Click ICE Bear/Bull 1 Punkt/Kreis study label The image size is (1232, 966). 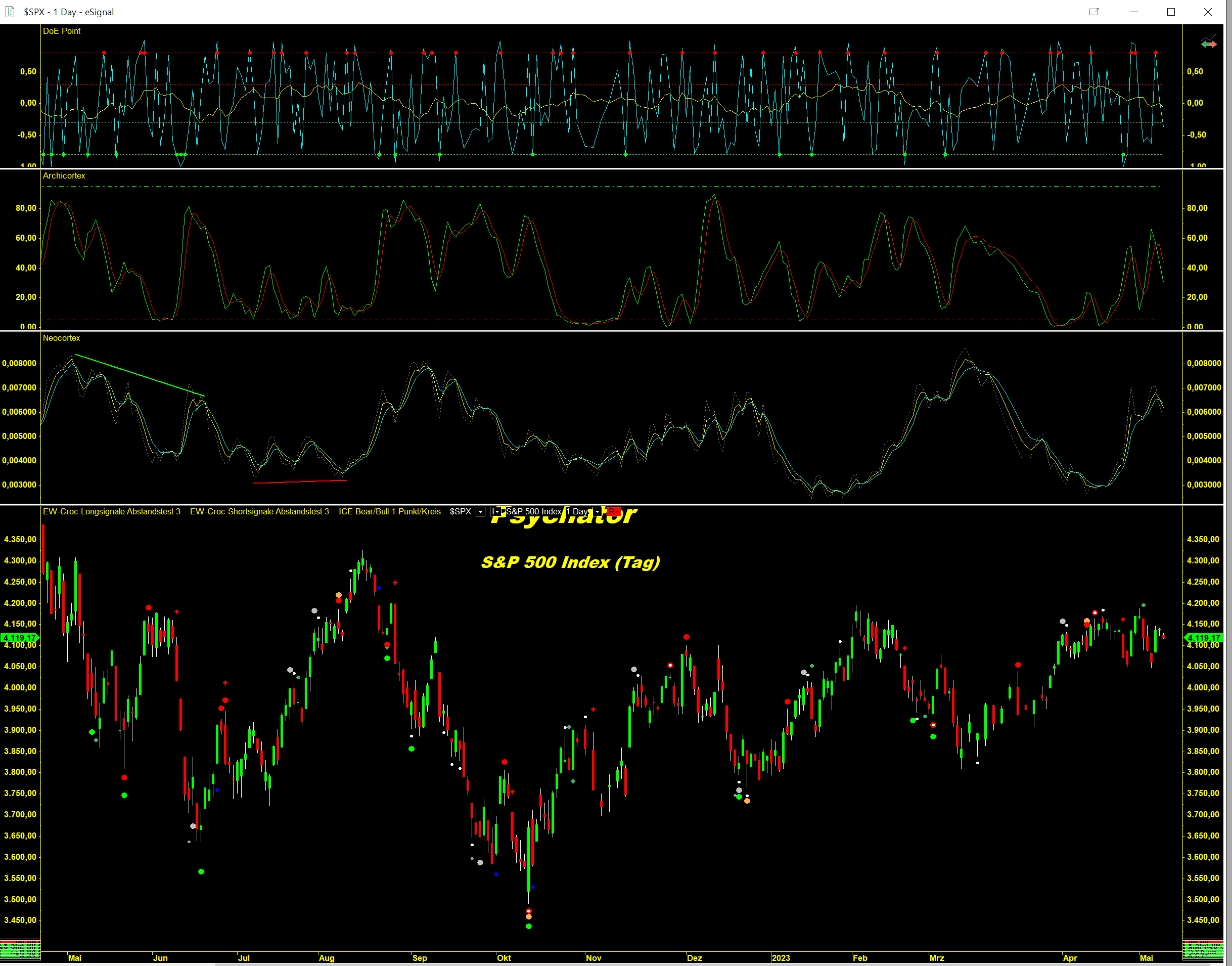tap(390, 512)
